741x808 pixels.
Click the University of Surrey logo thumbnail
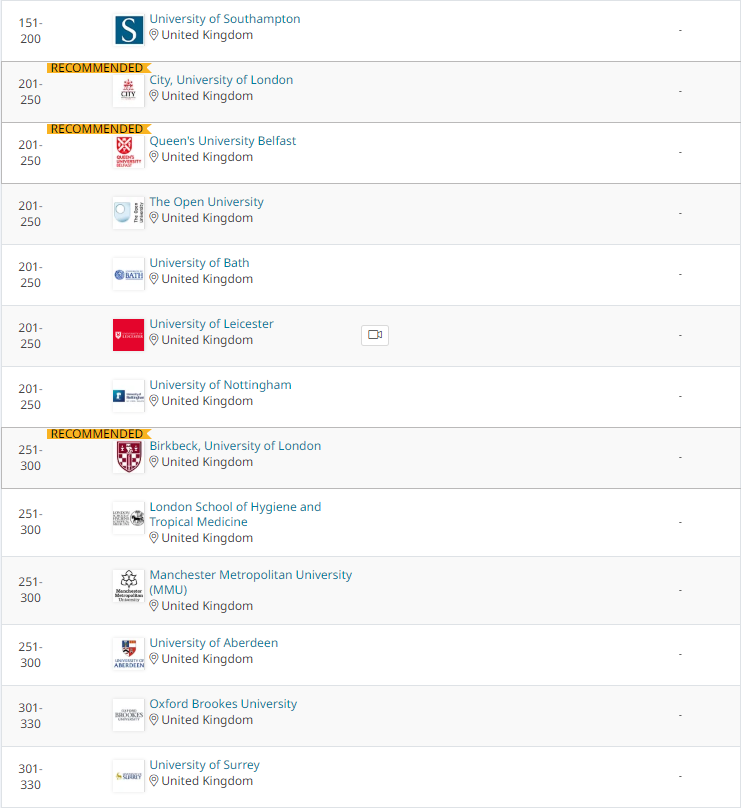[128, 776]
